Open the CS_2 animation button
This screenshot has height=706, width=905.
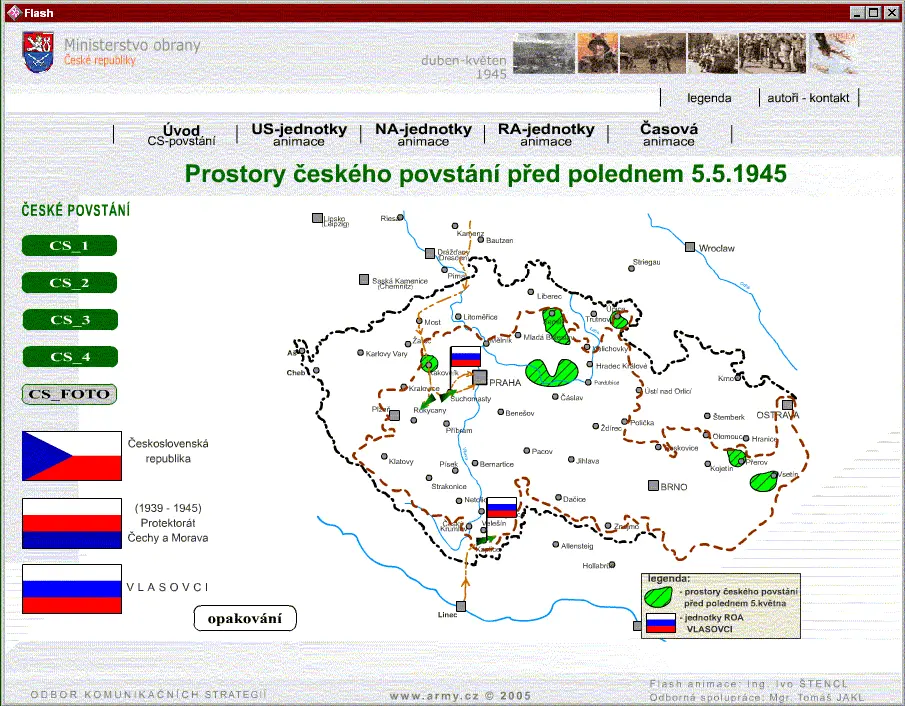click(x=69, y=283)
